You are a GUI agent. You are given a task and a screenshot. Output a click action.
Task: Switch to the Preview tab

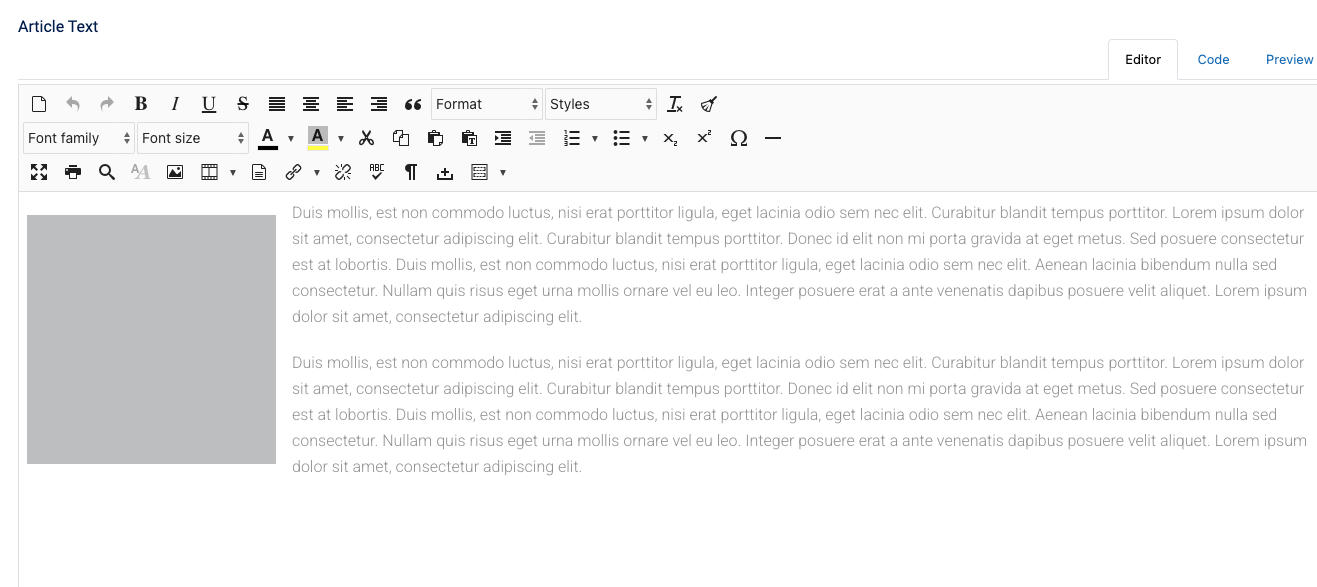(x=1289, y=60)
